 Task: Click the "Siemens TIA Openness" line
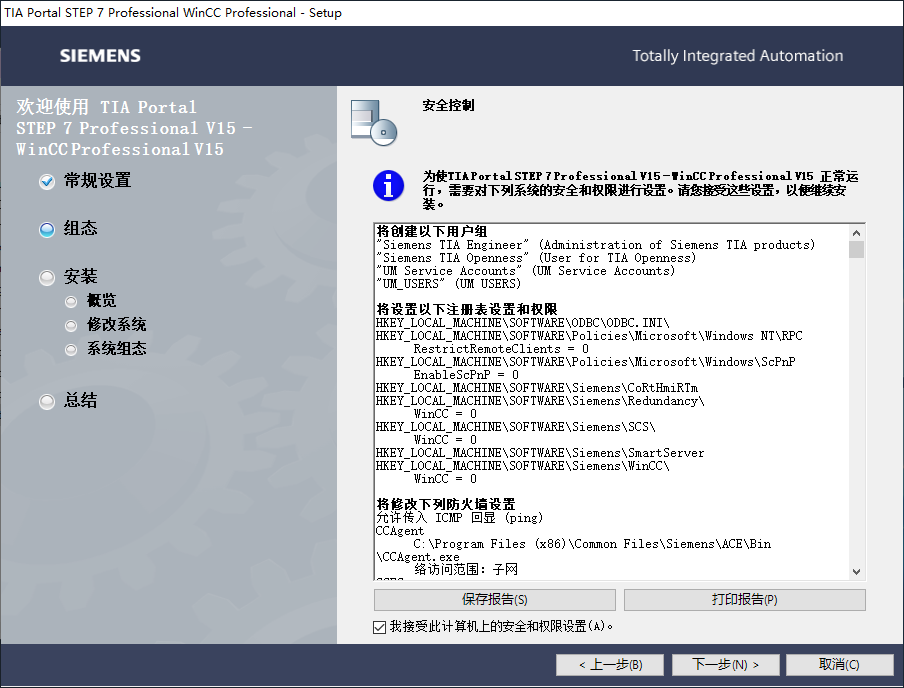pos(536,258)
